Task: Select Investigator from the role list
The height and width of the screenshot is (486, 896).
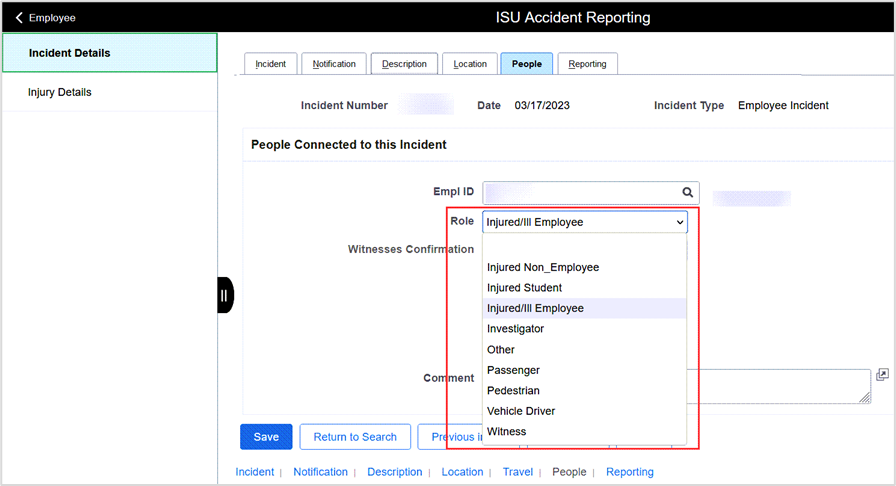Action: click(584, 329)
